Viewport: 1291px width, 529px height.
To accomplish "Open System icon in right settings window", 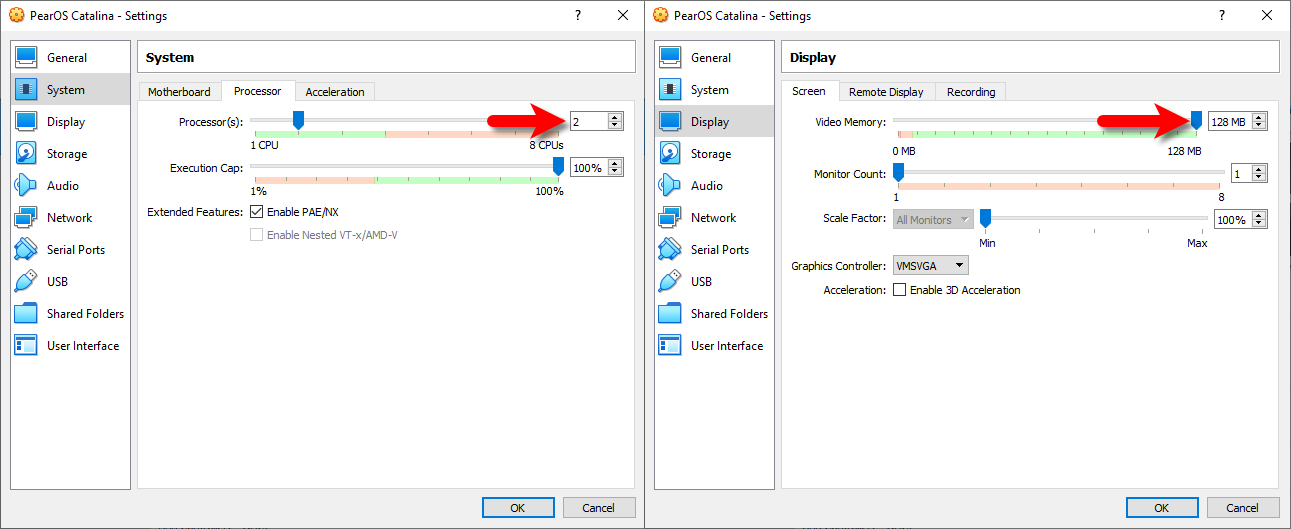I will coord(670,90).
